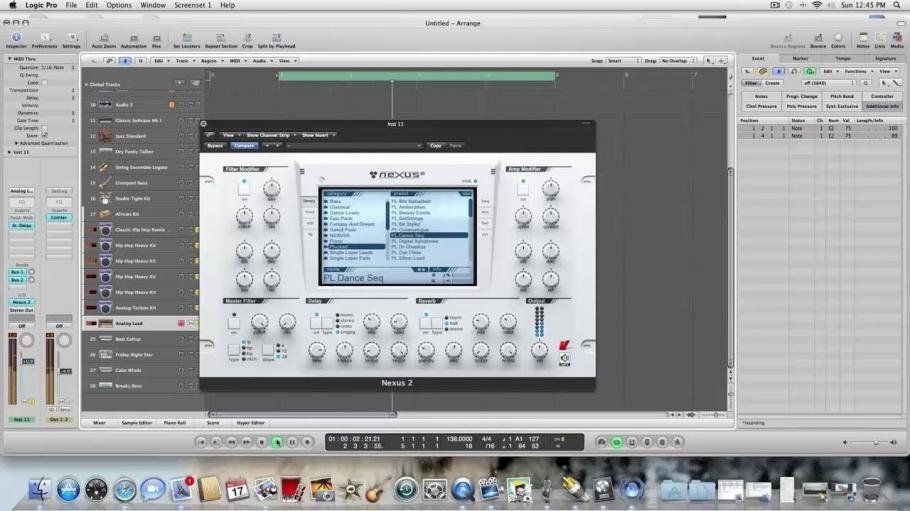Click the Nexus right menu lines icon
The image size is (910, 511).
coord(493,171)
